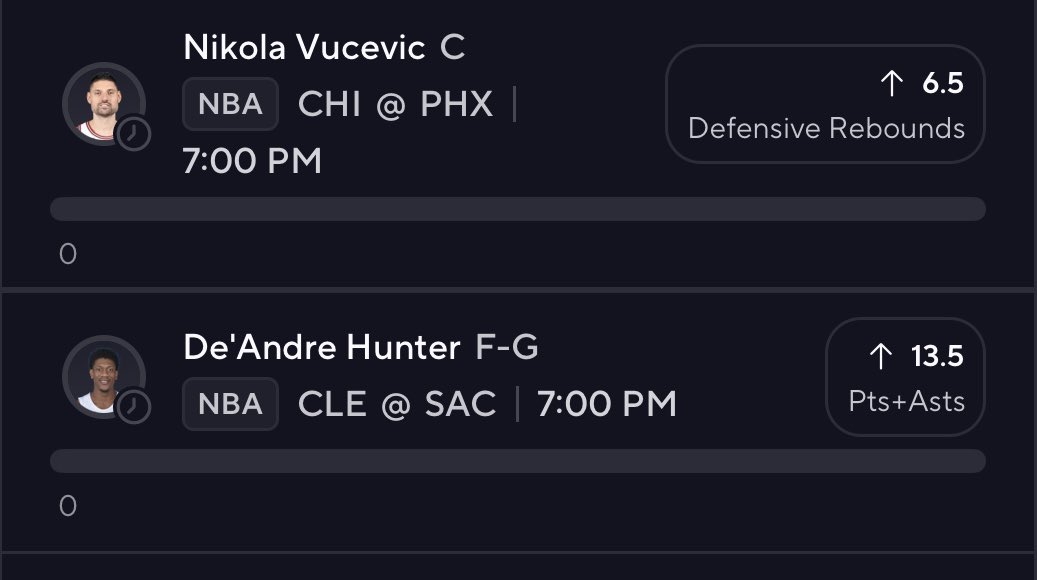Open De'Andre Hunter's player avatar

tap(104, 377)
